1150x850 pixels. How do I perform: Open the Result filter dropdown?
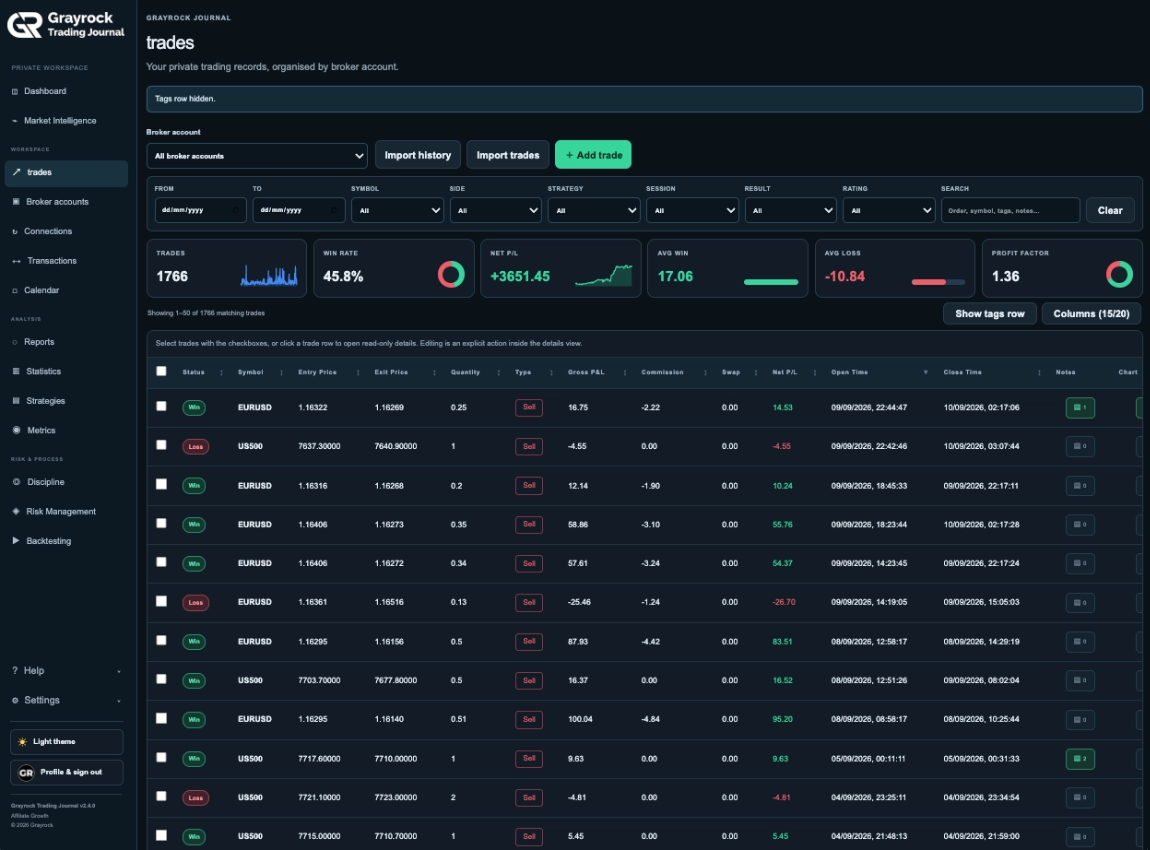(790, 210)
